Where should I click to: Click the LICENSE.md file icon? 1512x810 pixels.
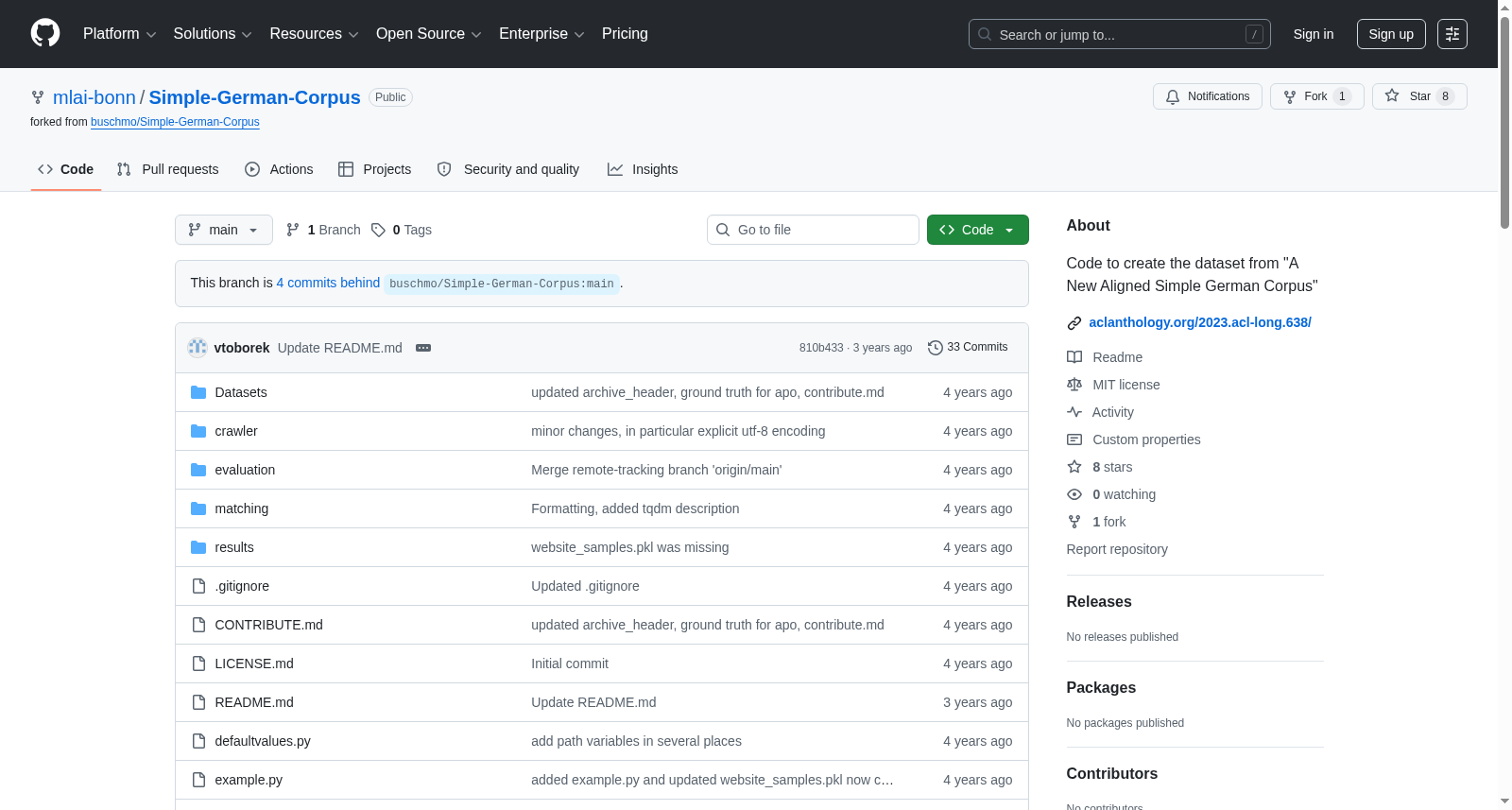(x=198, y=664)
